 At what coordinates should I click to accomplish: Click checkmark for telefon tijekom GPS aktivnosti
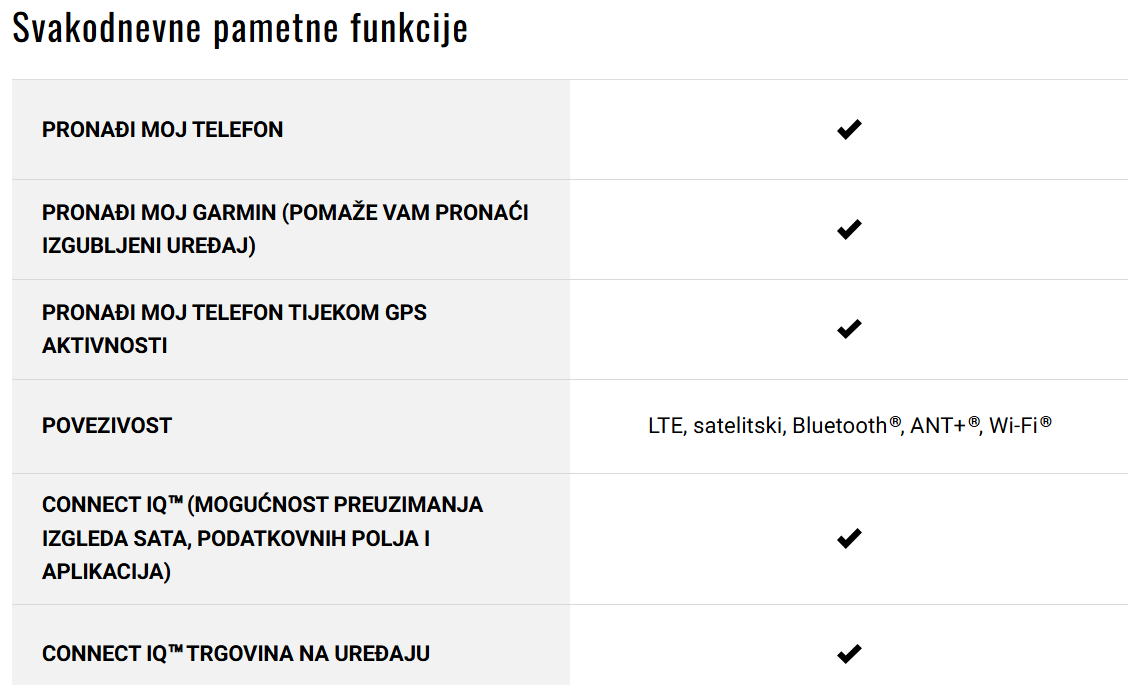tap(849, 329)
